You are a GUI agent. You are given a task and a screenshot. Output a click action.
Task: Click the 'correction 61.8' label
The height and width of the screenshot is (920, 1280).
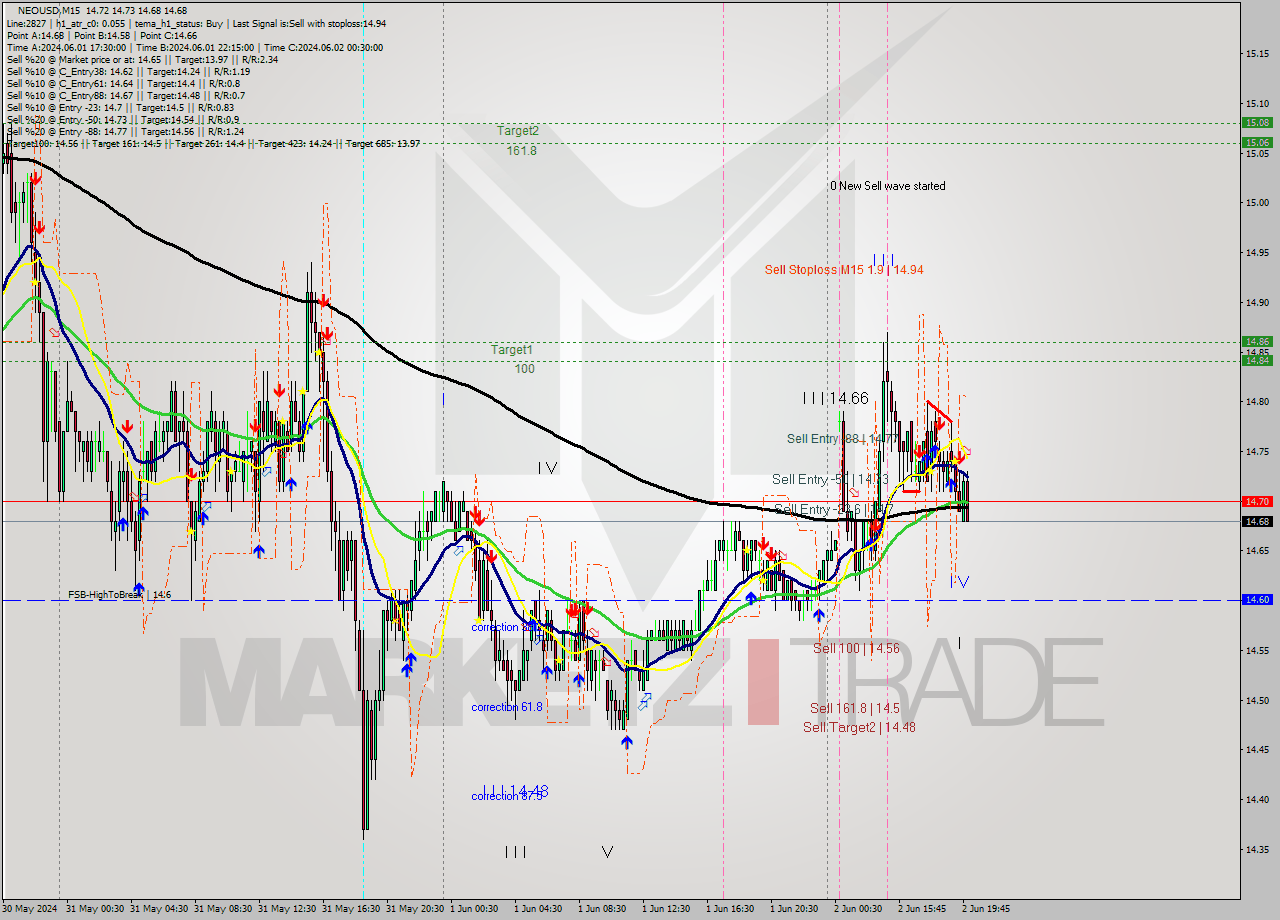tap(507, 707)
